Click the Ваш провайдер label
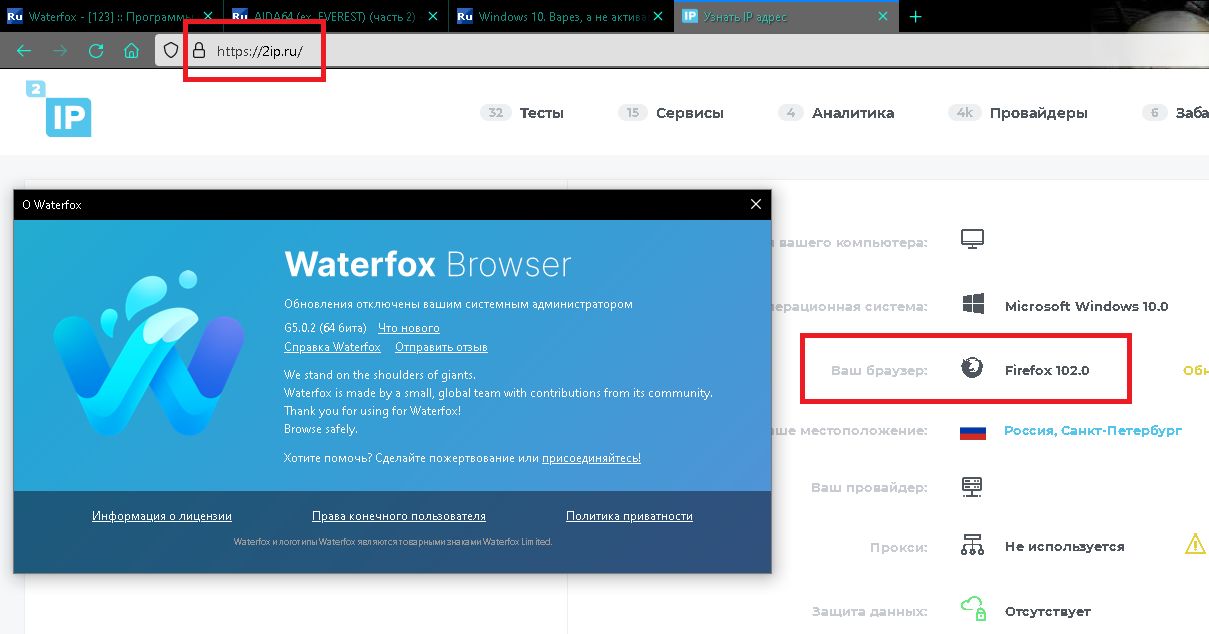 click(869, 488)
